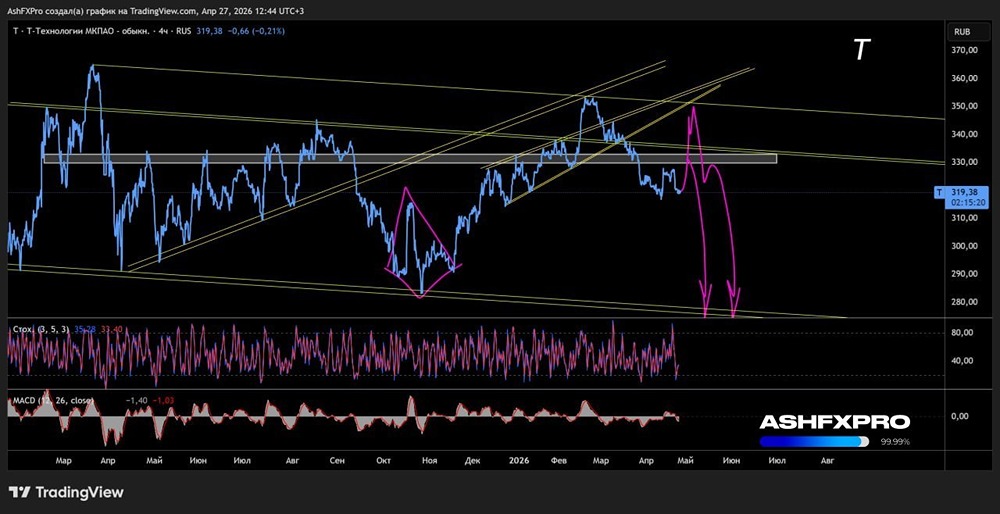Click the Авг label right before Сен

pos(293,459)
